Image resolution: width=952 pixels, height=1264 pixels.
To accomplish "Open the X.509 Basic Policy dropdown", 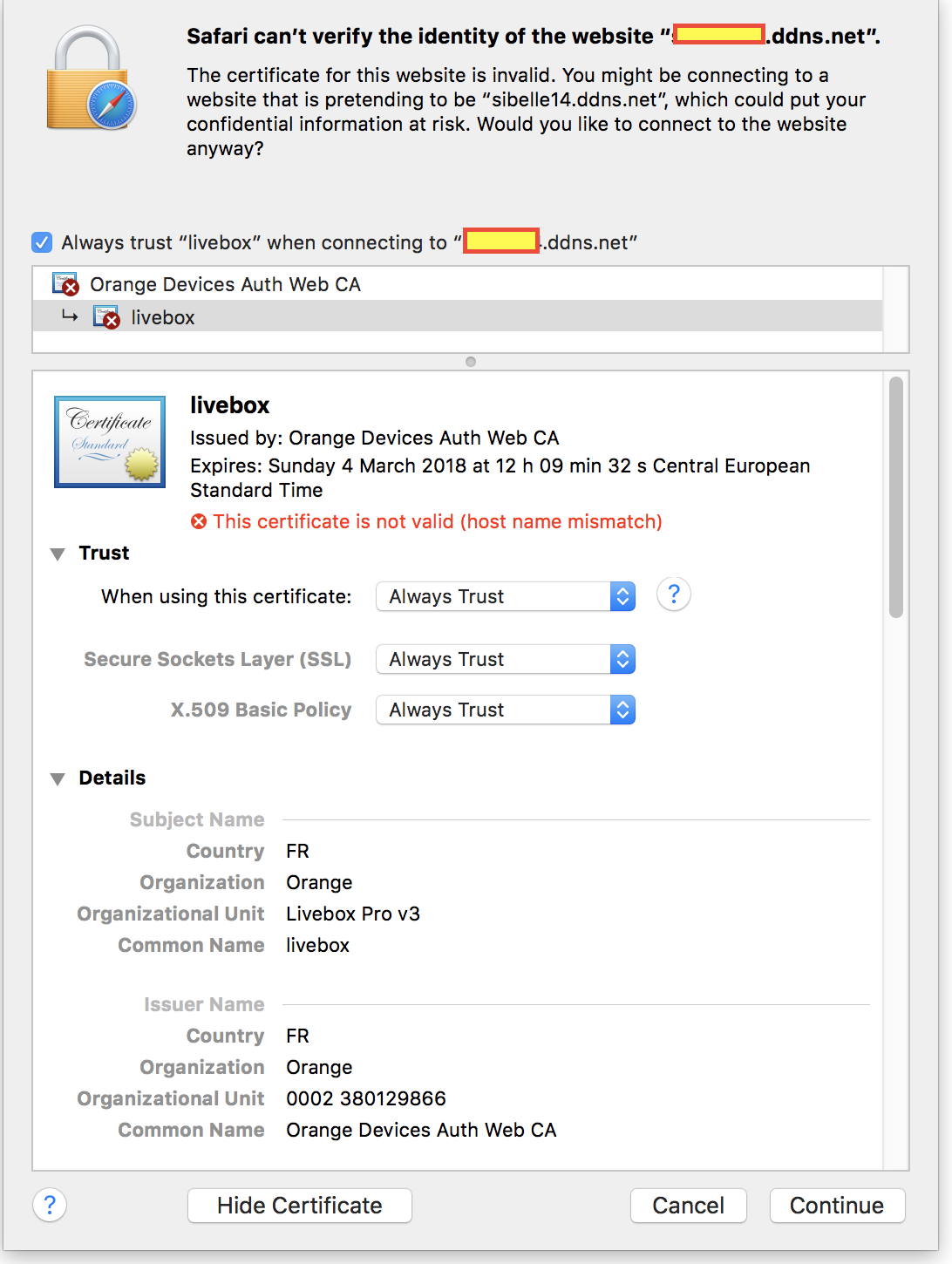I will [505, 710].
